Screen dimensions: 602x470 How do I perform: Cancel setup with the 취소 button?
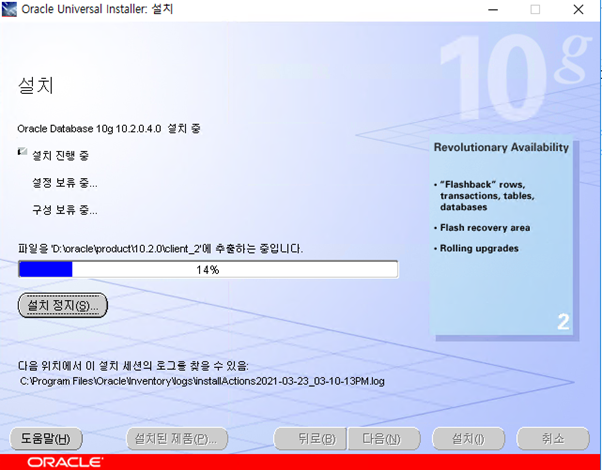[553, 439]
